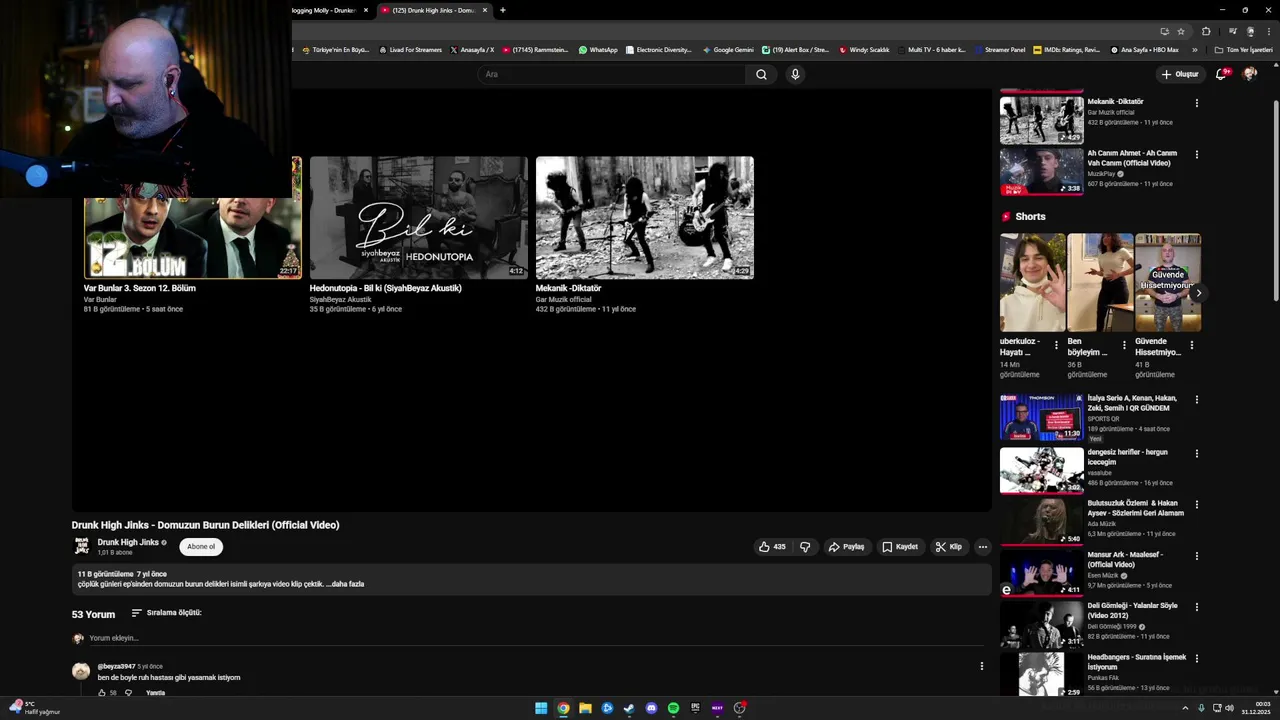The height and width of the screenshot is (720, 1280).
Task: Open options for Güvende Hissetmiyorum short
Action: pos(1191,346)
